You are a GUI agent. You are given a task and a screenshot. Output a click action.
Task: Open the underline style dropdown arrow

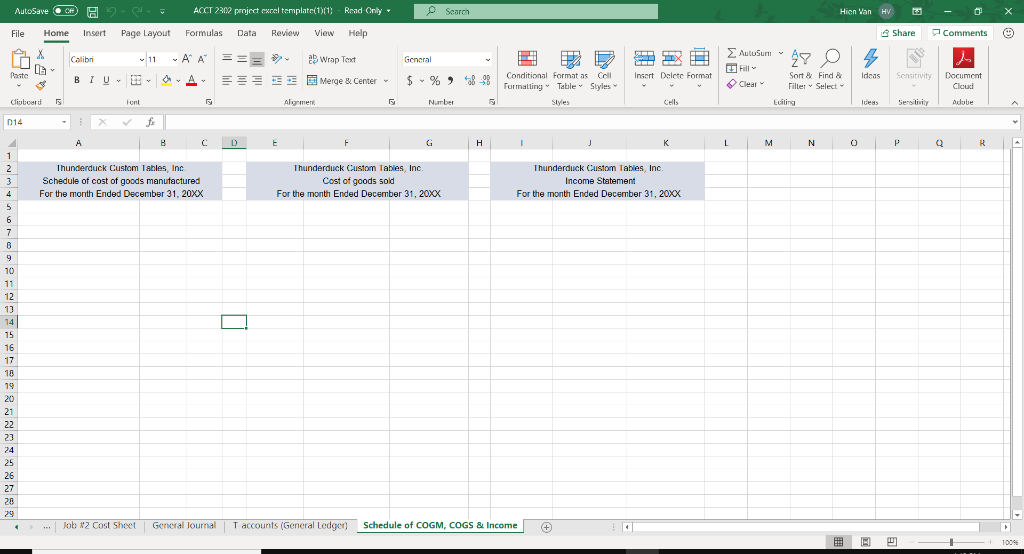click(118, 80)
